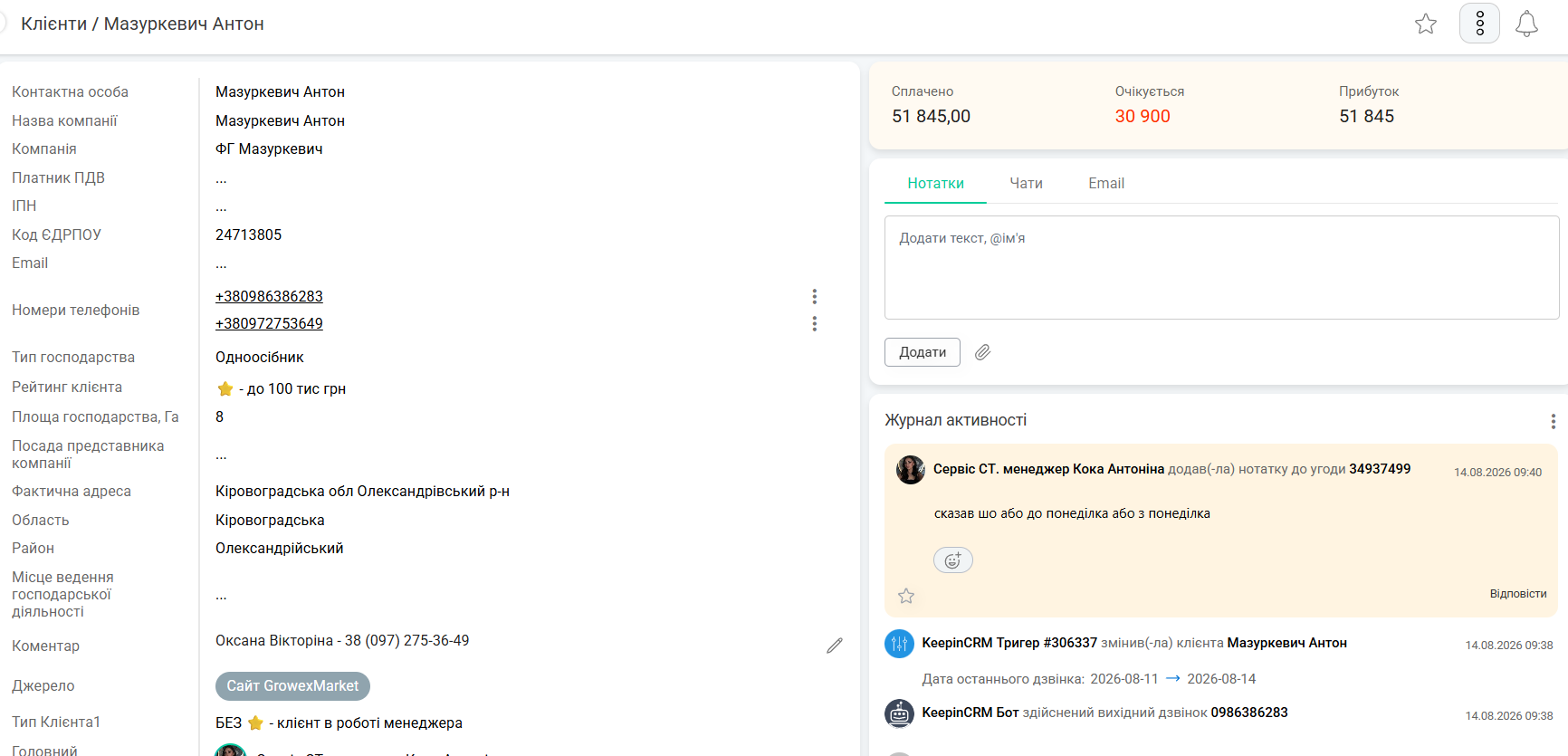1568x756 pixels.
Task: Switch to the Чати tab
Action: [x=1026, y=184]
